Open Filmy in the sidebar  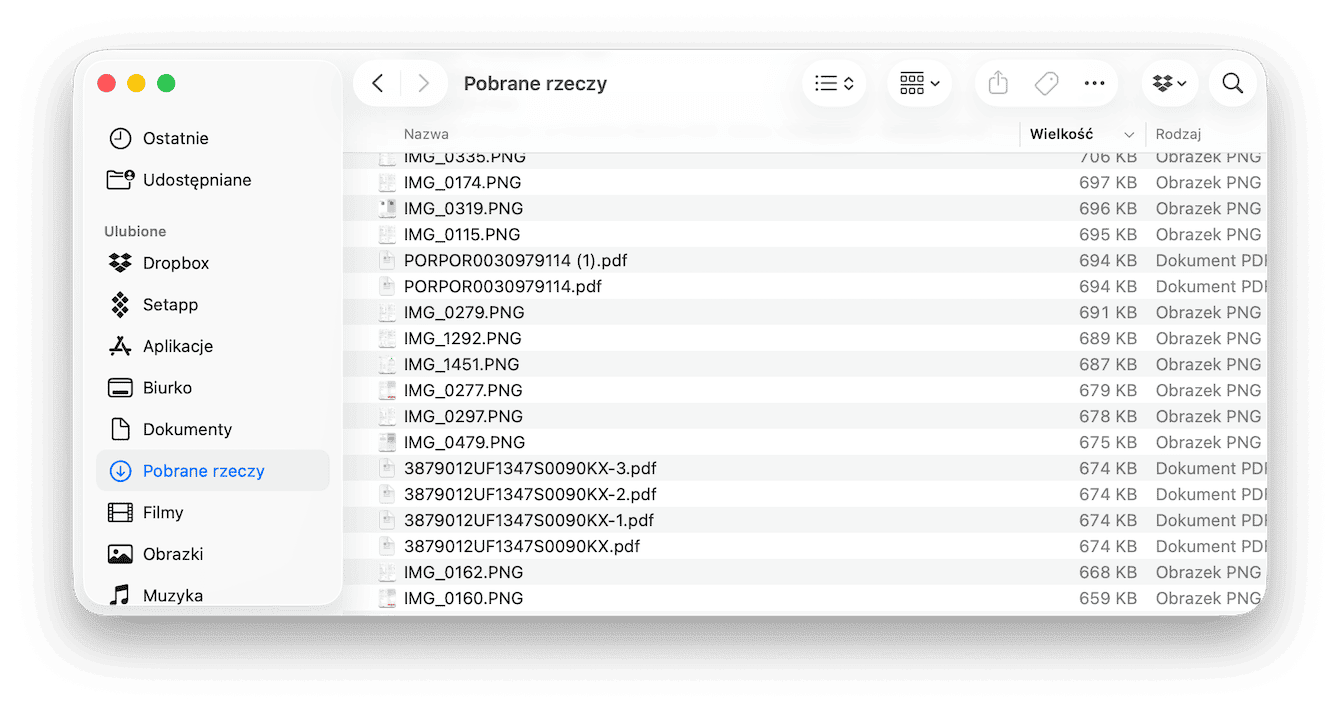(x=213, y=512)
